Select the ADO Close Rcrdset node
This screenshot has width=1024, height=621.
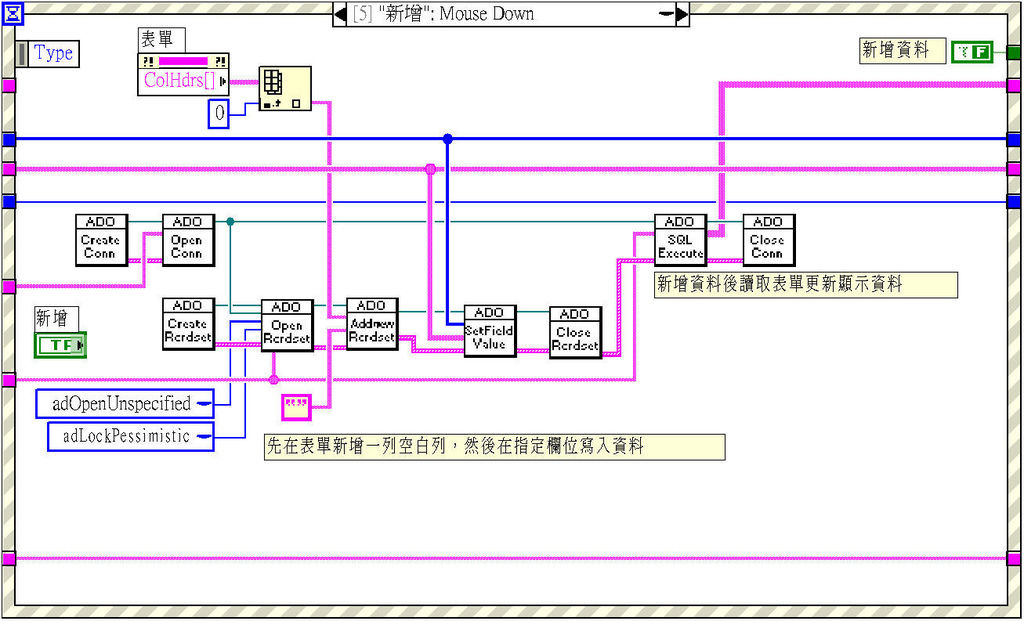pos(575,332)
